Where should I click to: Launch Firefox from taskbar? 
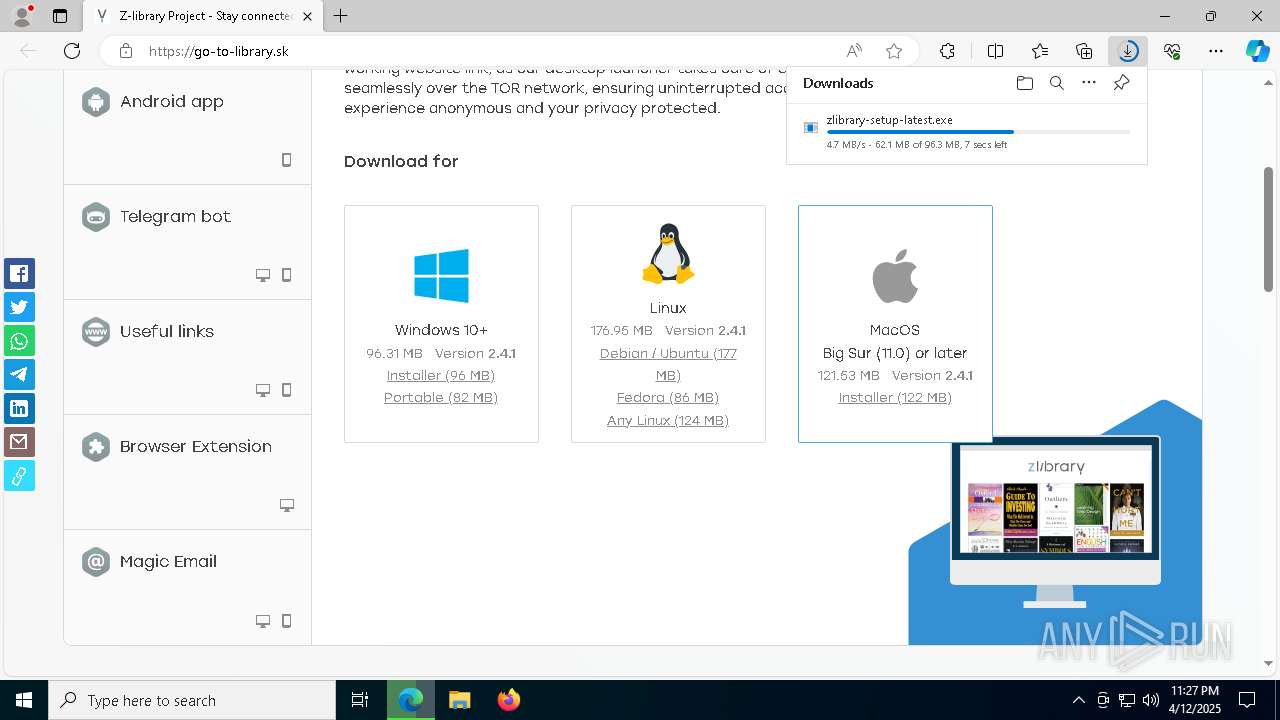(509, 700)
